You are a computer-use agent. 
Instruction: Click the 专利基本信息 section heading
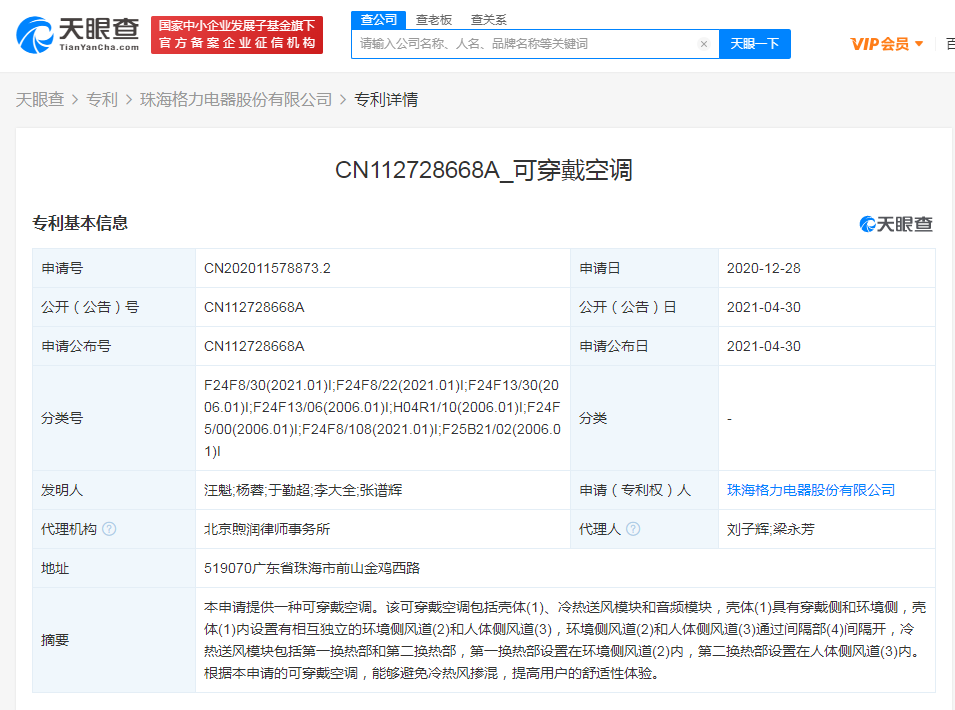click(80, 223)
